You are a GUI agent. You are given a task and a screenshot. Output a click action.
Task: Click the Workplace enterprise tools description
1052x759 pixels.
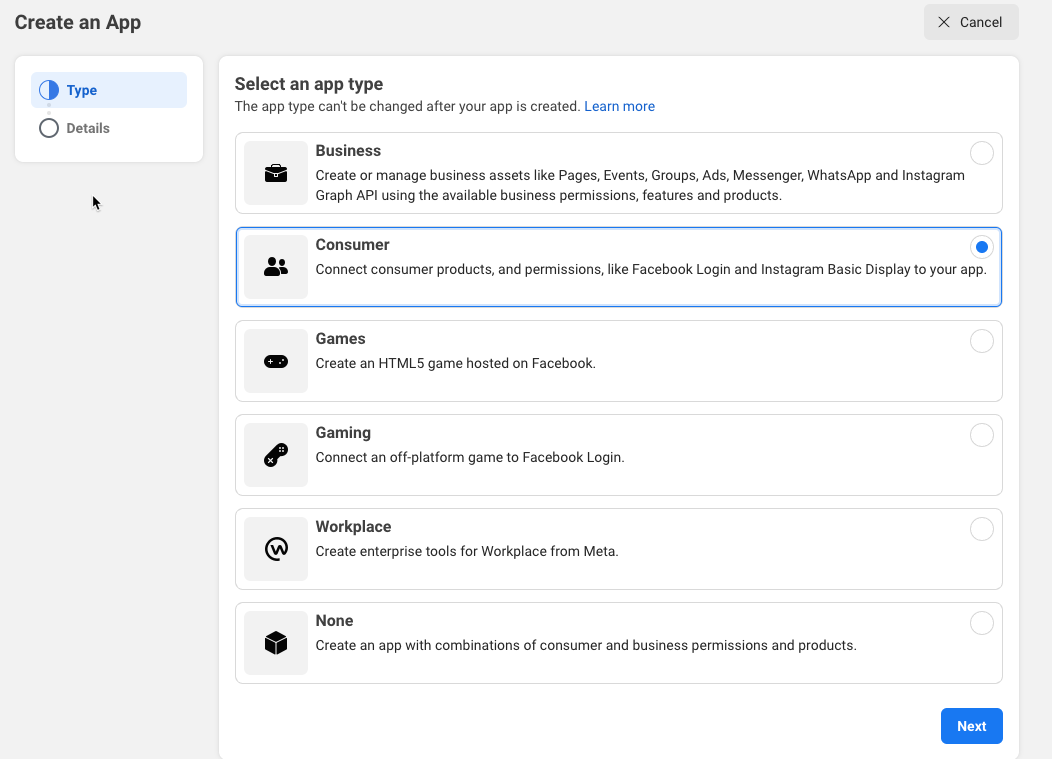click(467, 551)
